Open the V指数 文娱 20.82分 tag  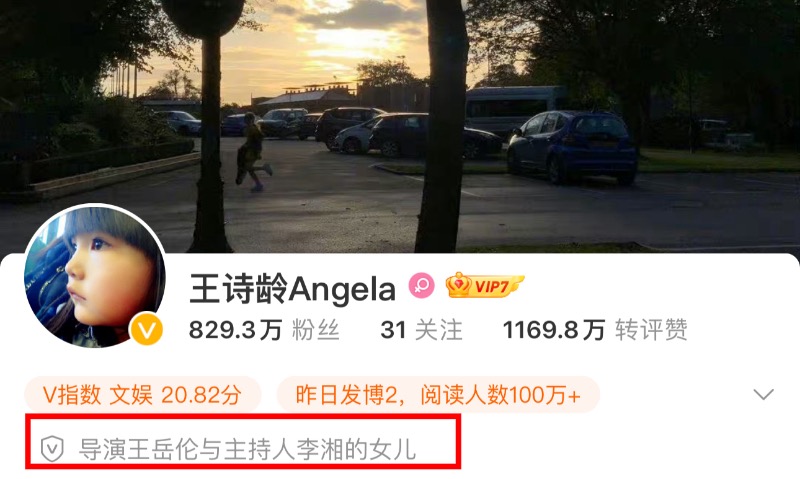pyautogui.click(x=142, y=395)
